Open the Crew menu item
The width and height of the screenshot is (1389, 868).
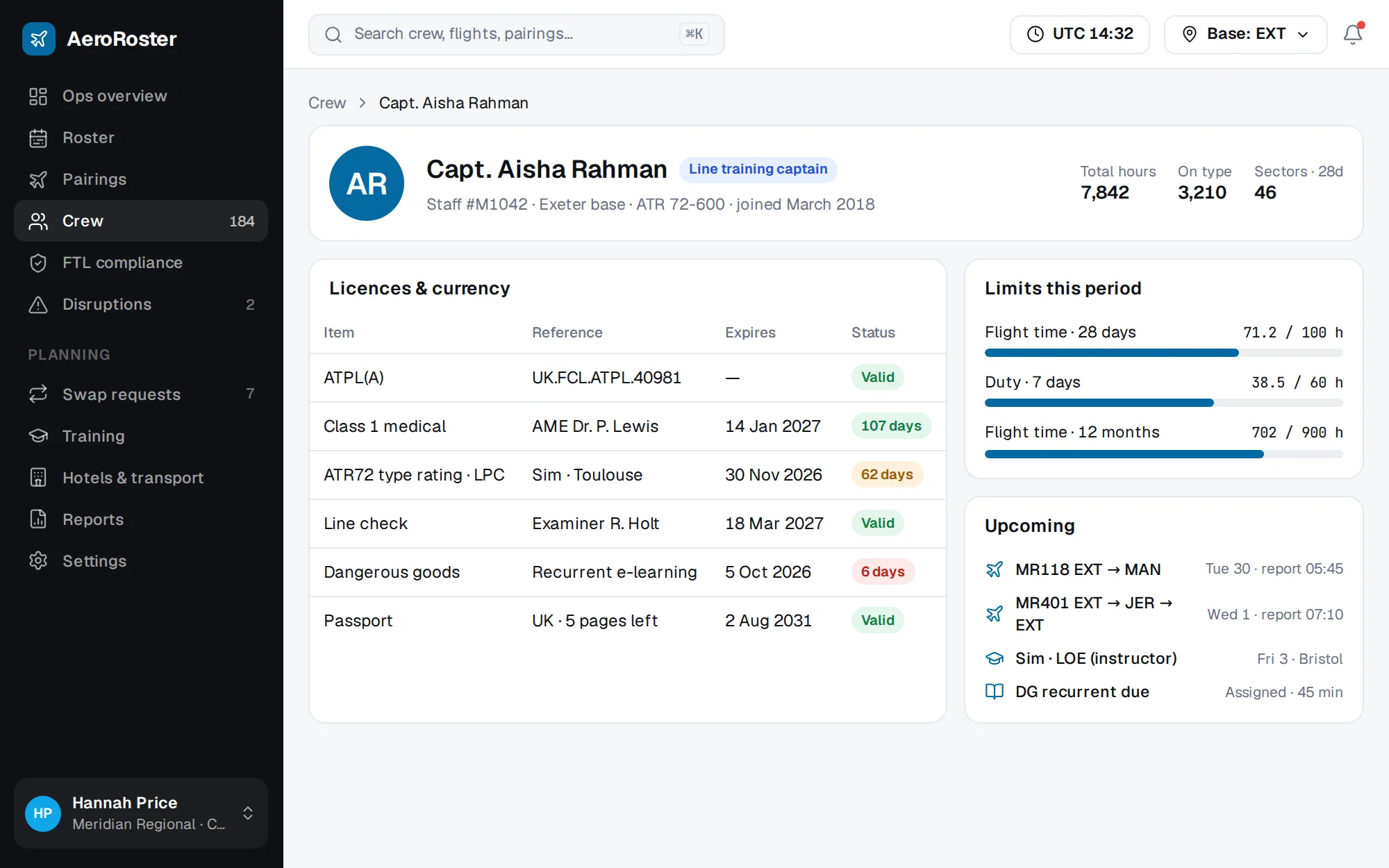[141, 221]
